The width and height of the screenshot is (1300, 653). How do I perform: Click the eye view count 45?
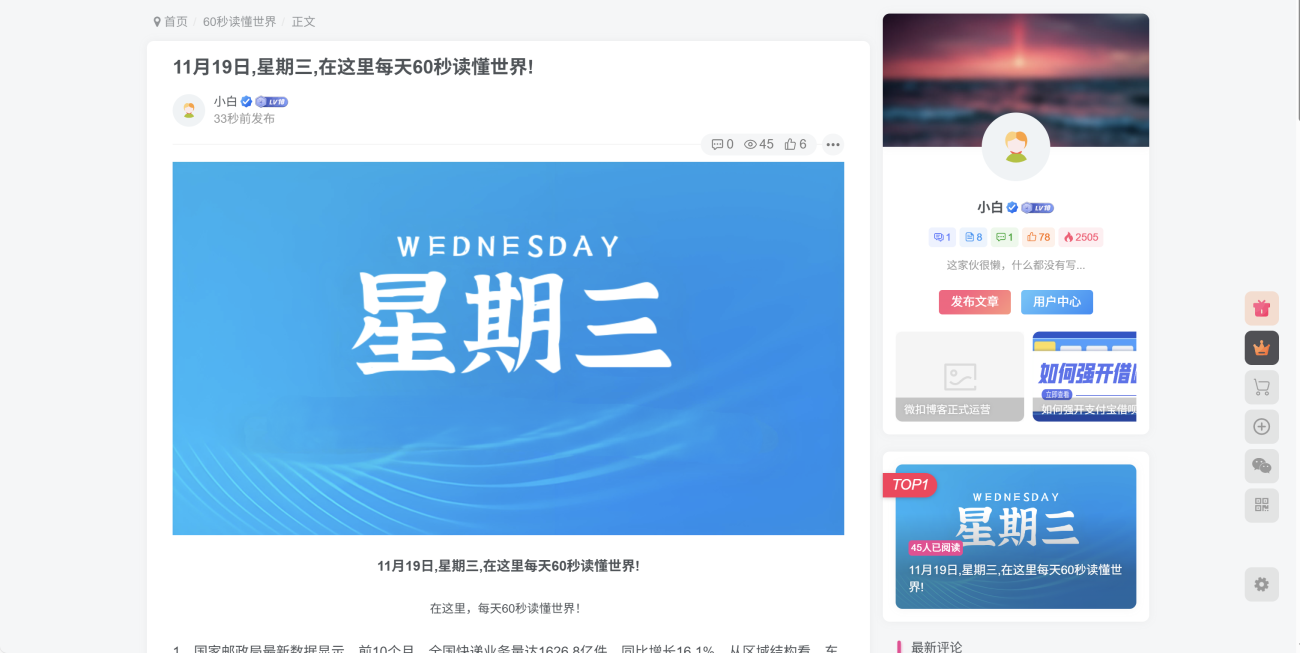click(x=759, y=144)
